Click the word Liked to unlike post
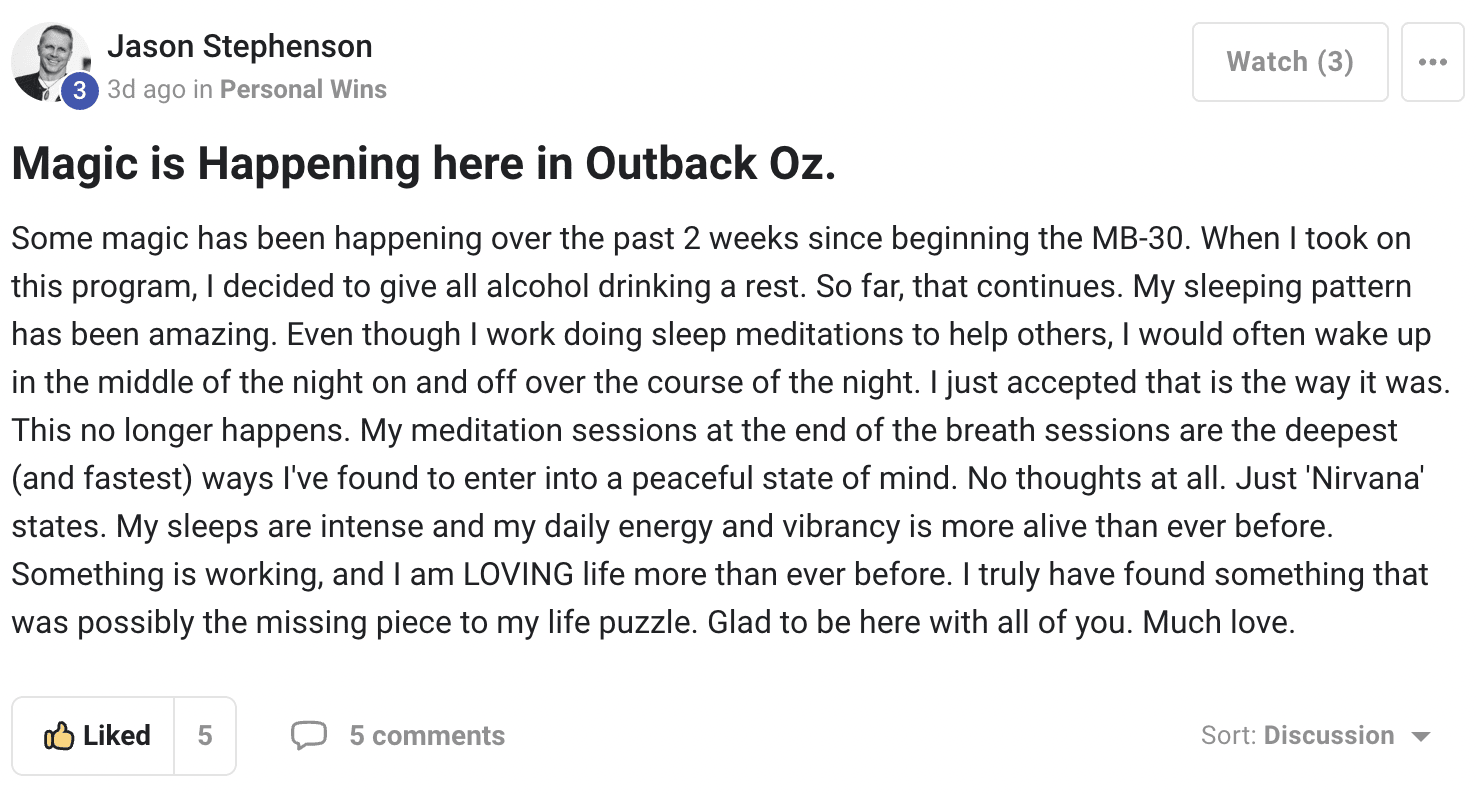The image size is (1476, 794). 117,736
